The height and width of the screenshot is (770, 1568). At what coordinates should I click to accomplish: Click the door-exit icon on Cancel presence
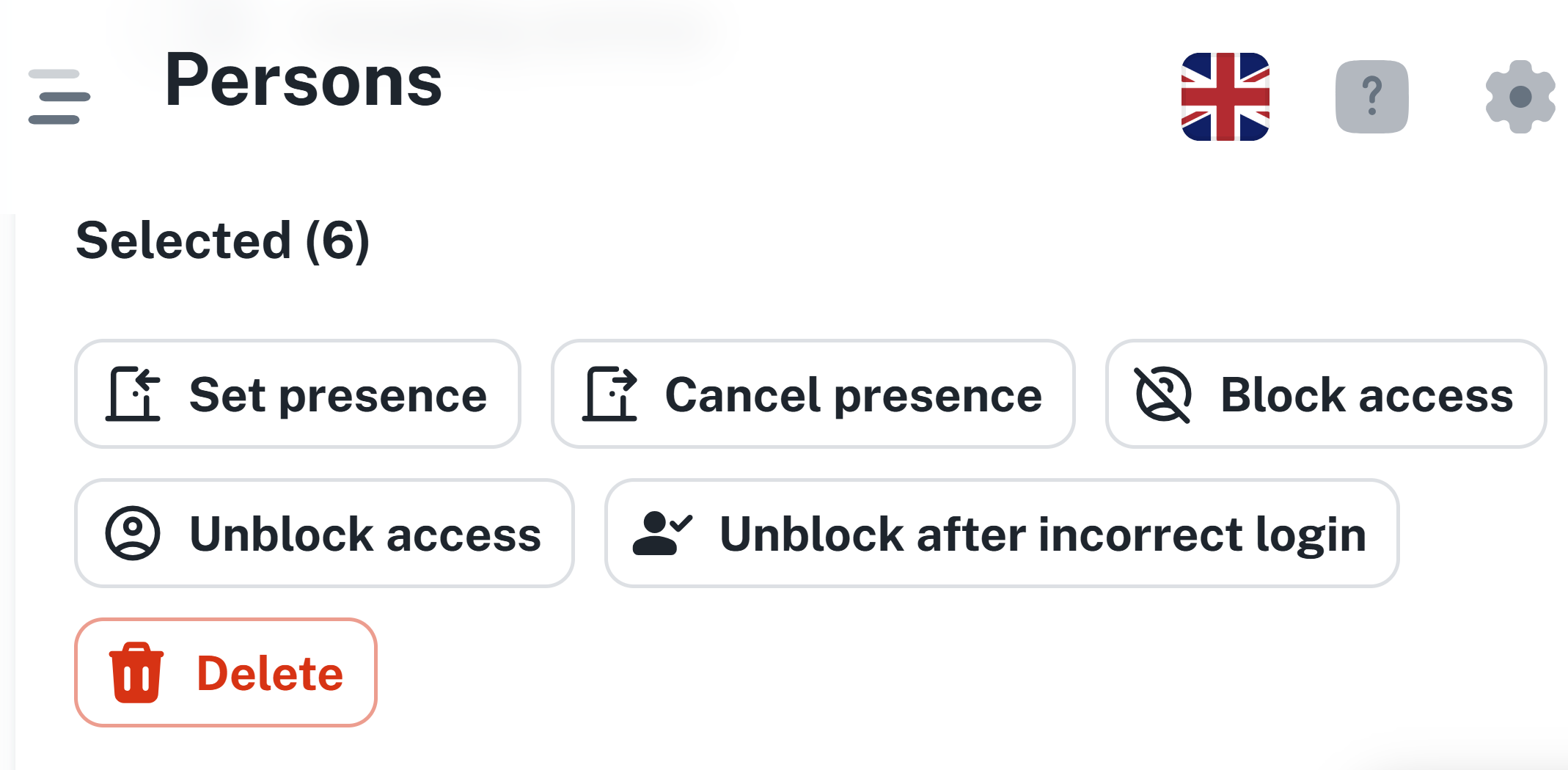[x=609, y=395]
